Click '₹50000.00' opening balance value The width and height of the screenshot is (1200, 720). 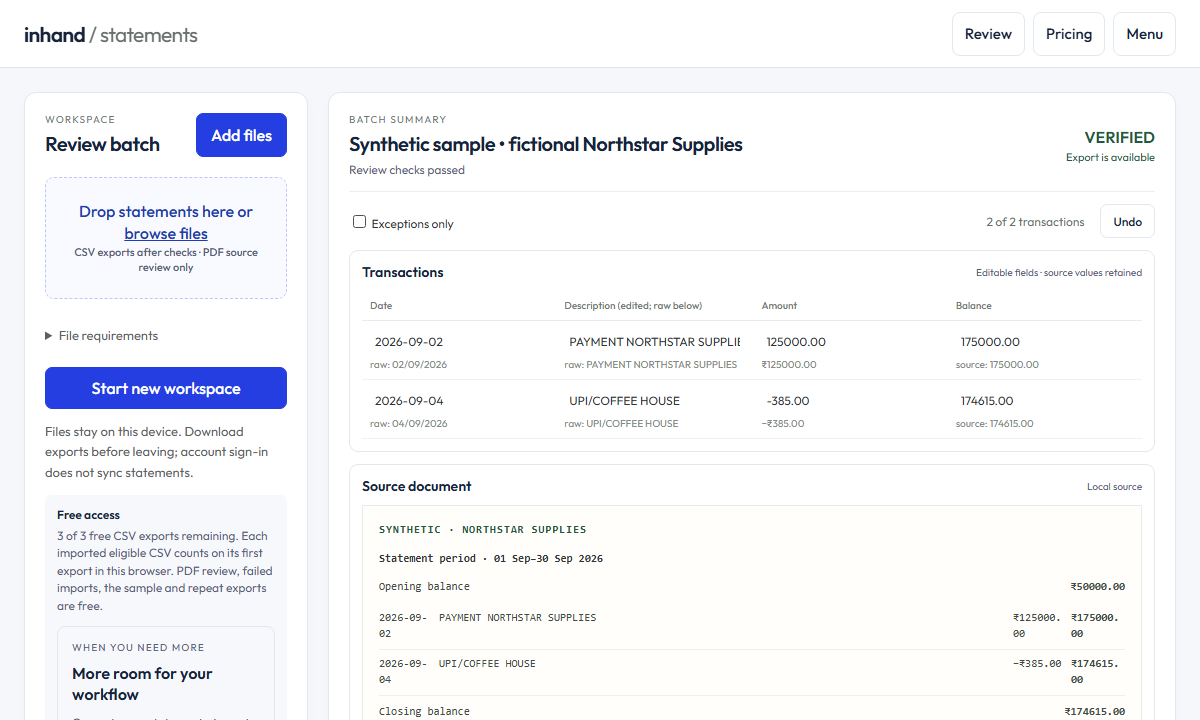click(1097, 586)
